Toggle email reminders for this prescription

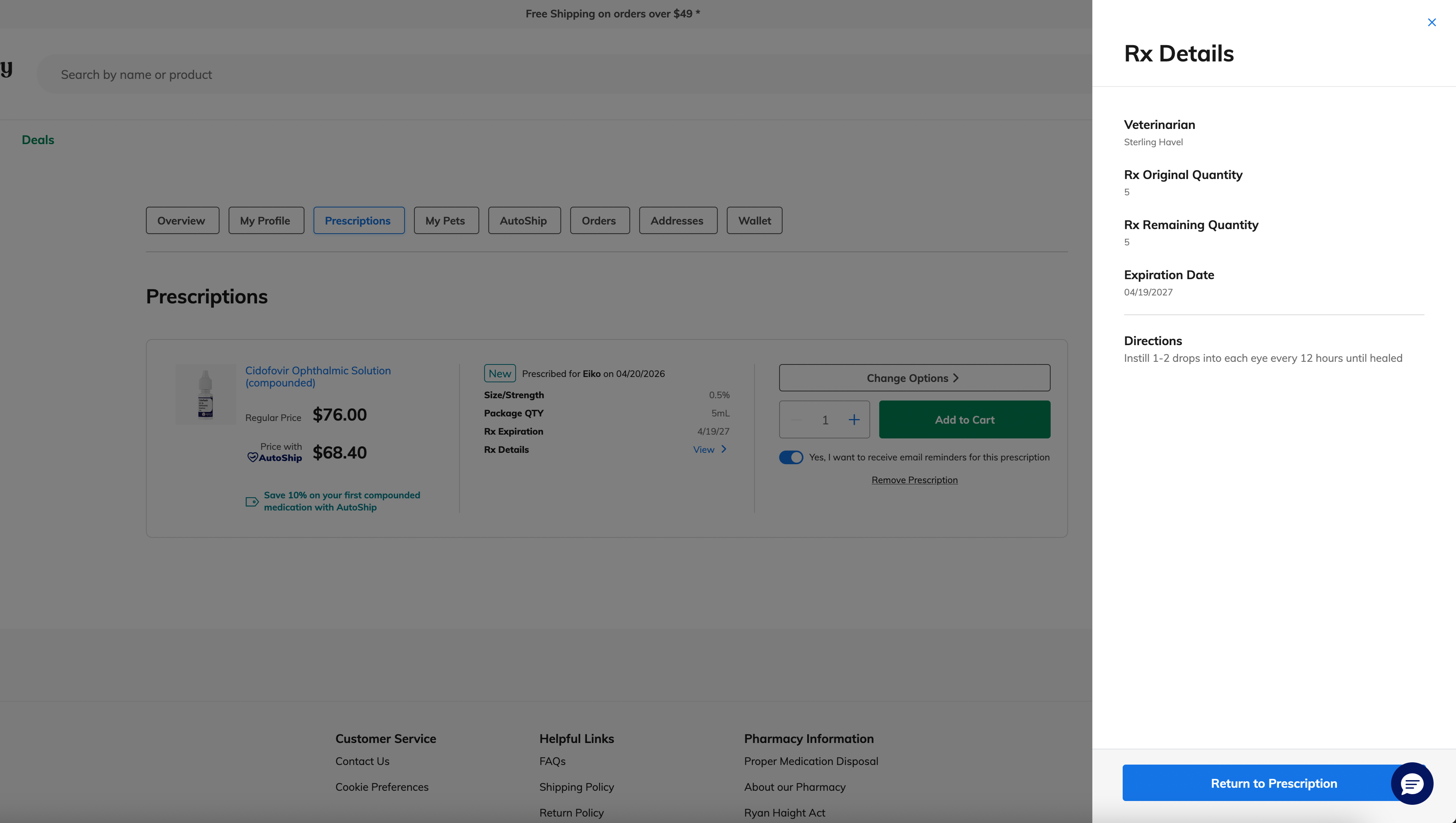pos(791,457)
